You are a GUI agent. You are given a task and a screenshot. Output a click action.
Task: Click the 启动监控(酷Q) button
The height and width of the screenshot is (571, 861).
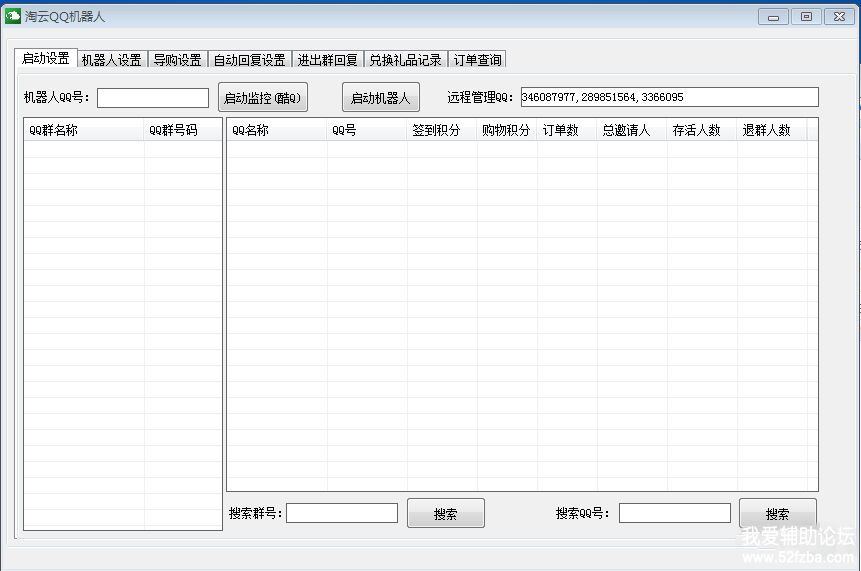point(262,98)
